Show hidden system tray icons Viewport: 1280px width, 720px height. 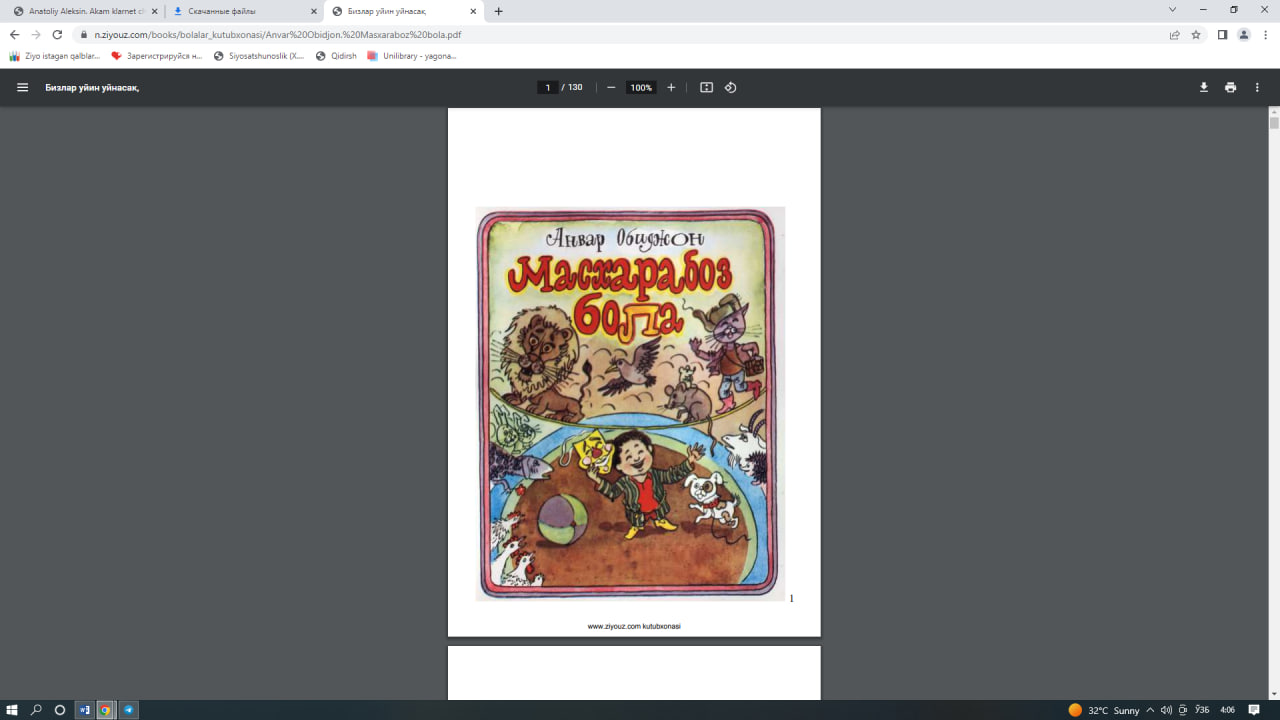(x=1150, y=710)
